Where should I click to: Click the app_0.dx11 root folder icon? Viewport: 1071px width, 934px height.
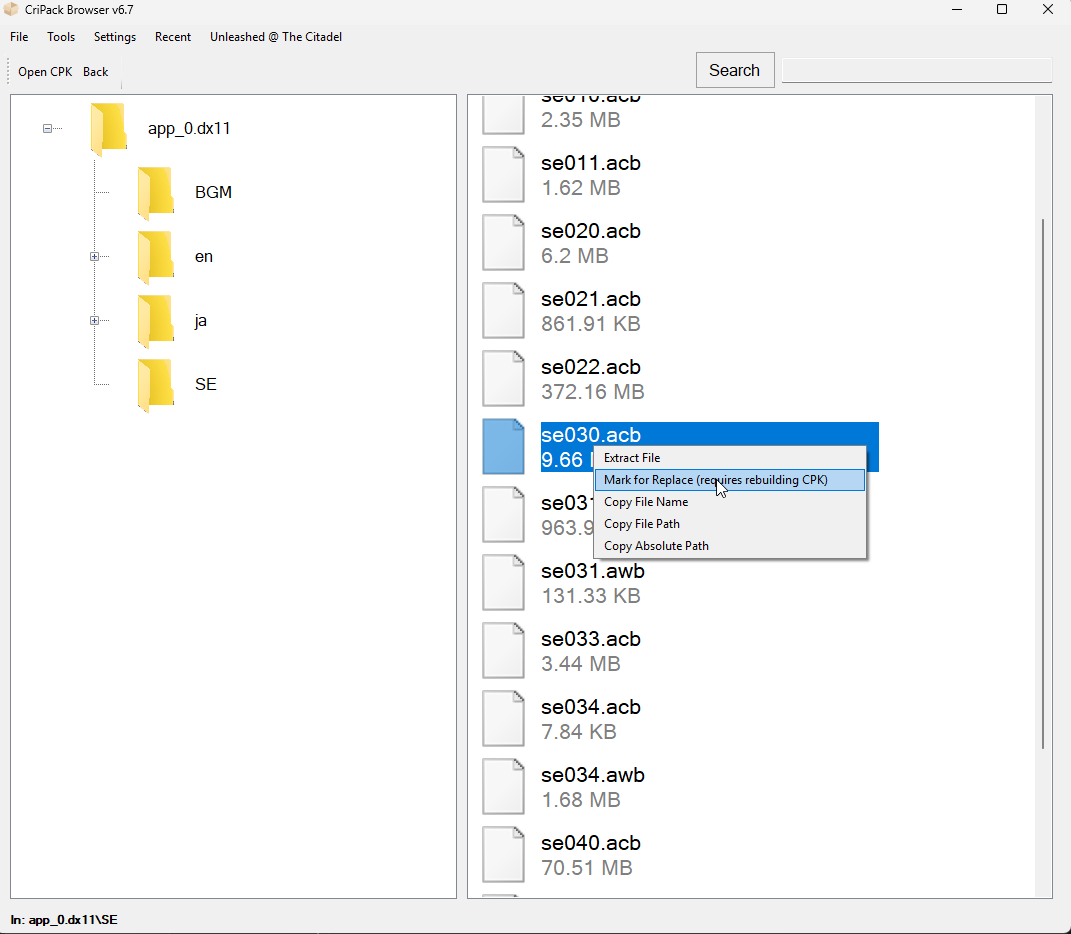pos(108,128)
